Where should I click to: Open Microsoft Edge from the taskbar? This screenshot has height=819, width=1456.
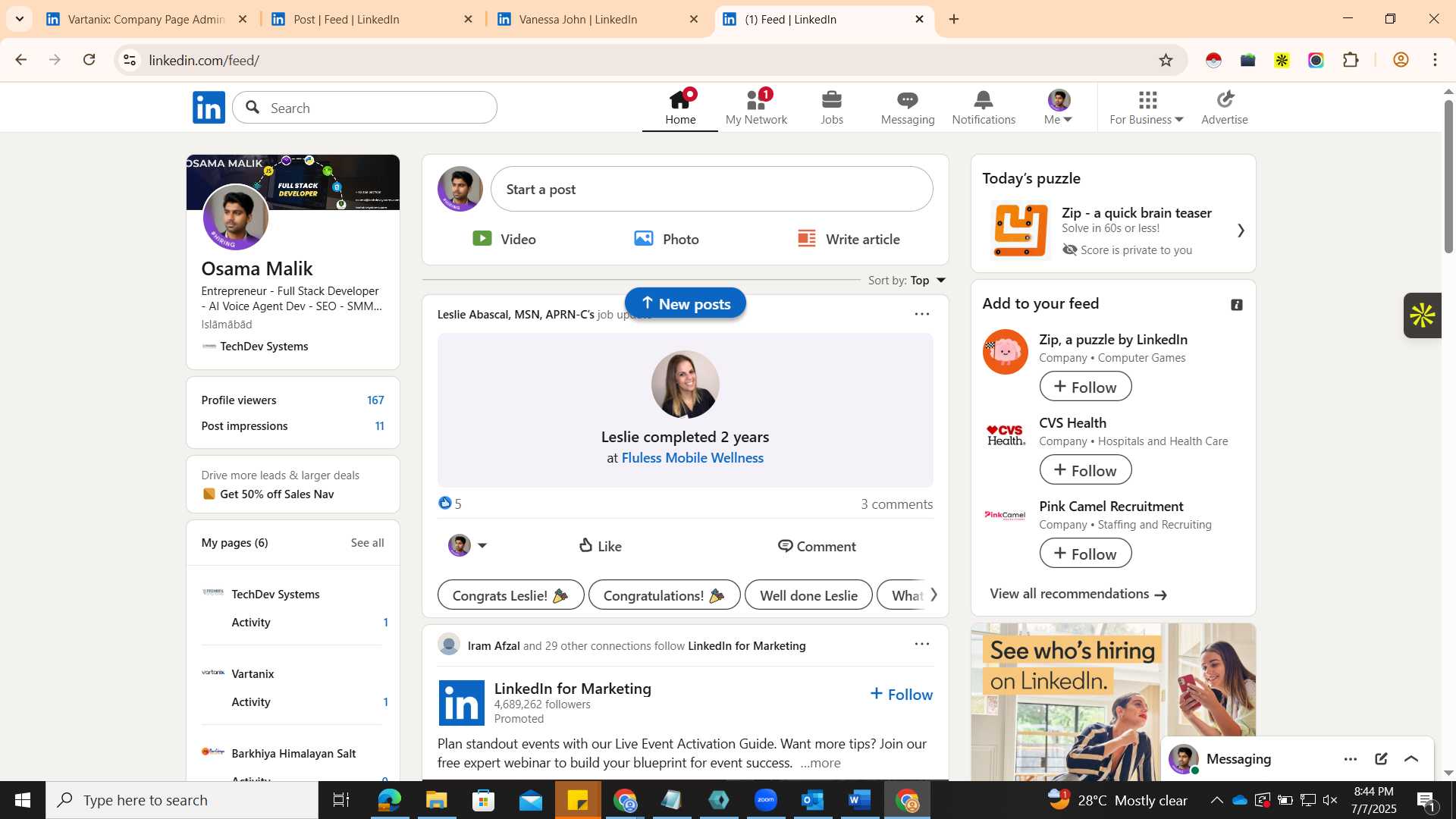(389, 800)
